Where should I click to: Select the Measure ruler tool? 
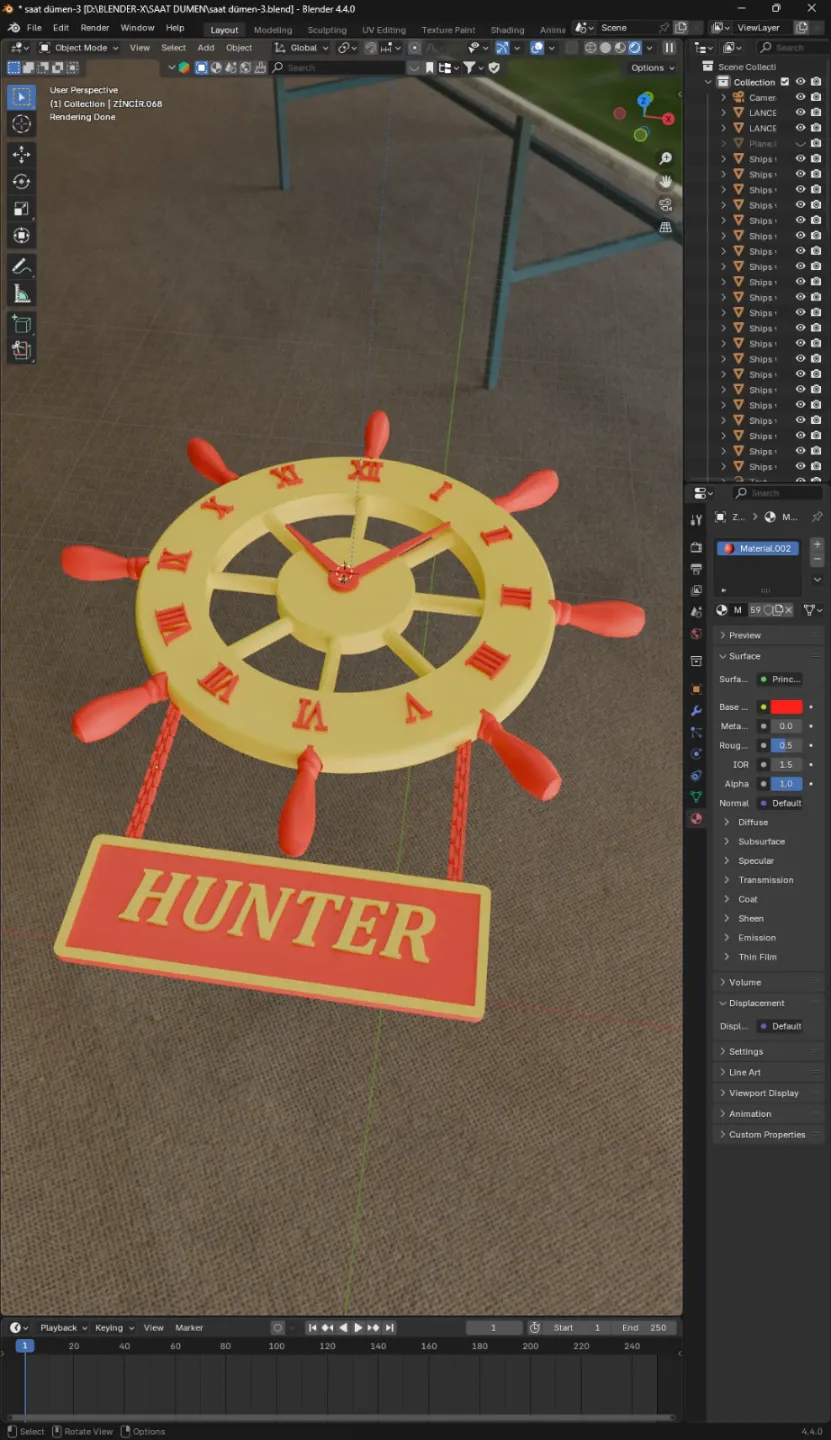click(21, 293)
